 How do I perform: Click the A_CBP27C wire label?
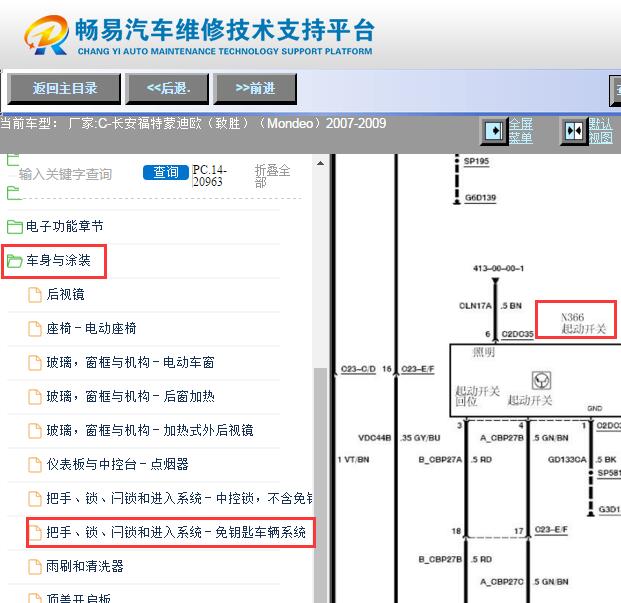tap(501, 582)
